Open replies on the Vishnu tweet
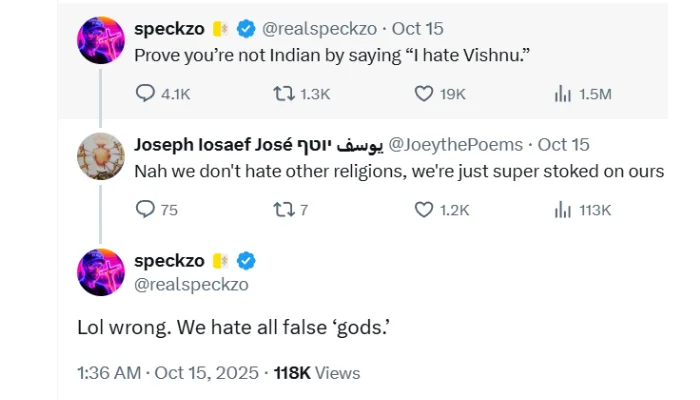 [x=162, y=94]
